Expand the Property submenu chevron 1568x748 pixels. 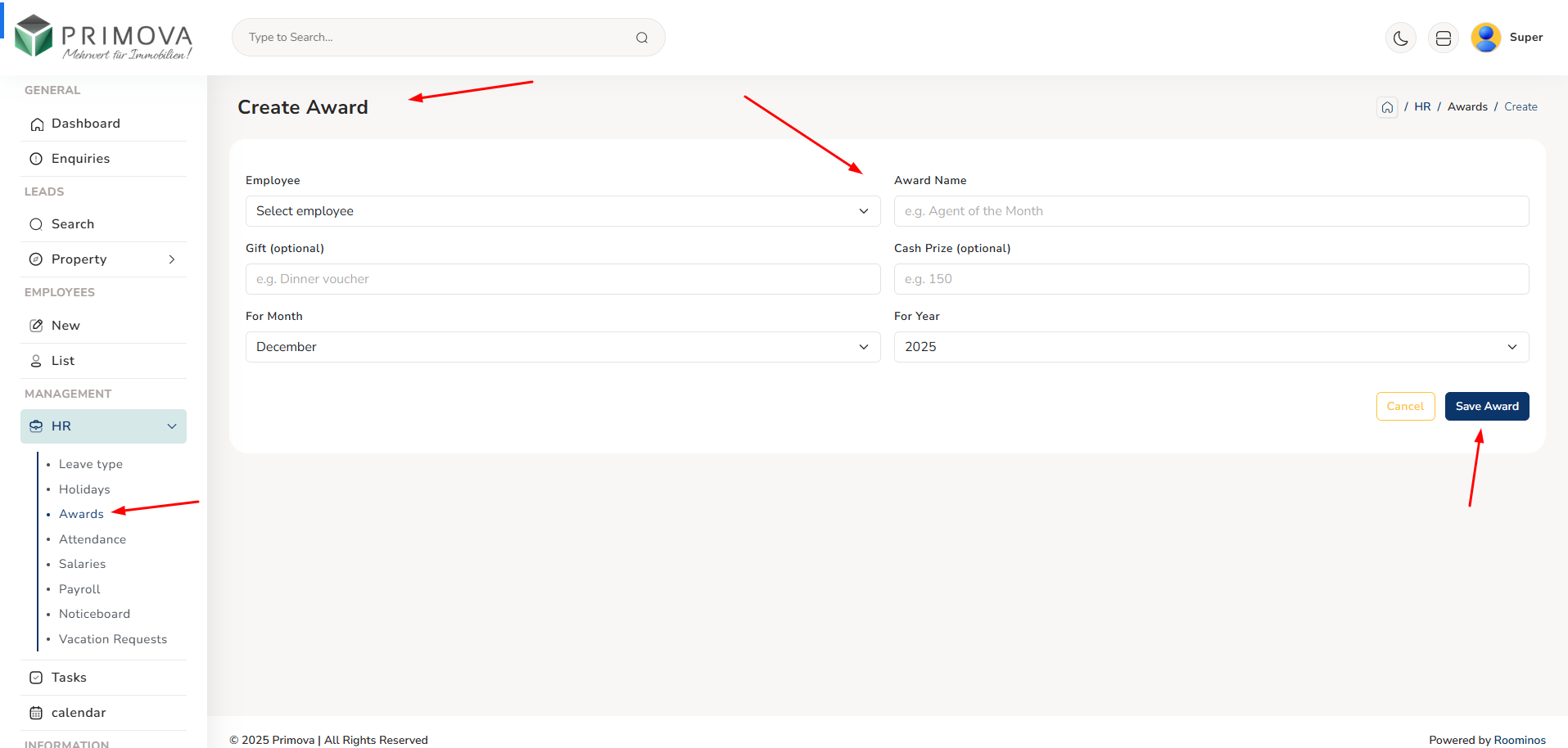pos(172,259)
